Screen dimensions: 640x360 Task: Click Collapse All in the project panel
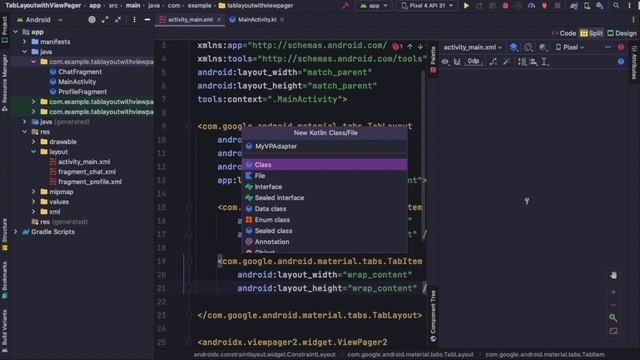[x=118, y=20]
